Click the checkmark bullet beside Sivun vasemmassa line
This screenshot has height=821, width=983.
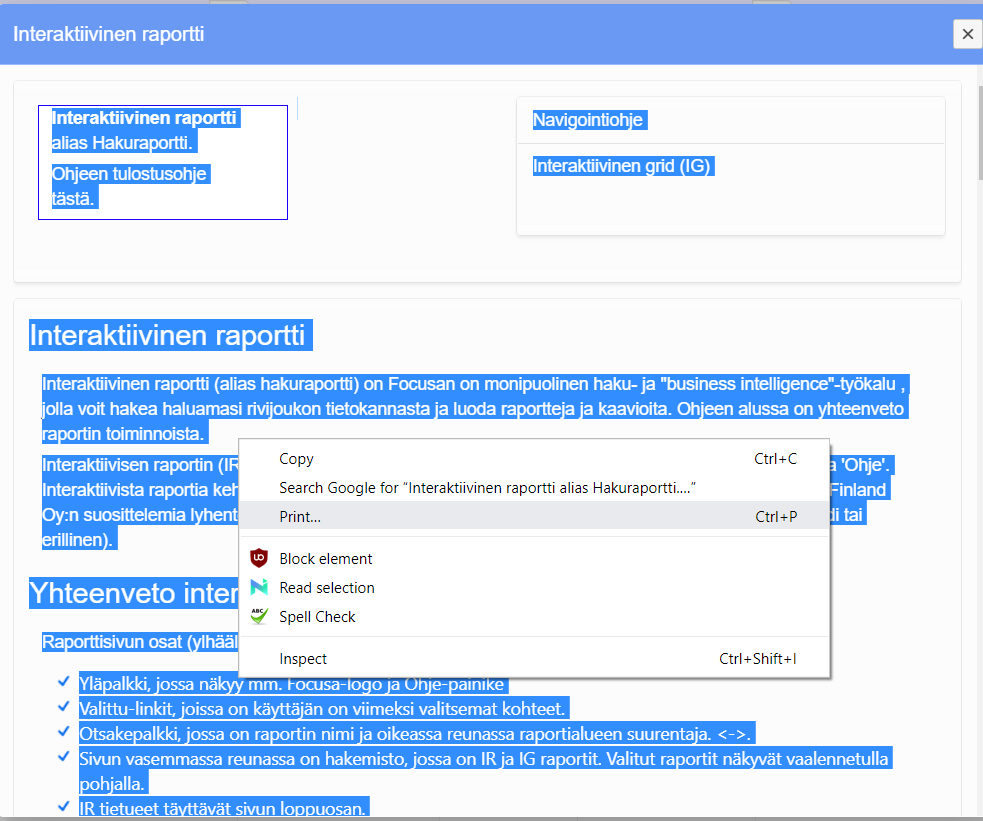click(63, 758)
